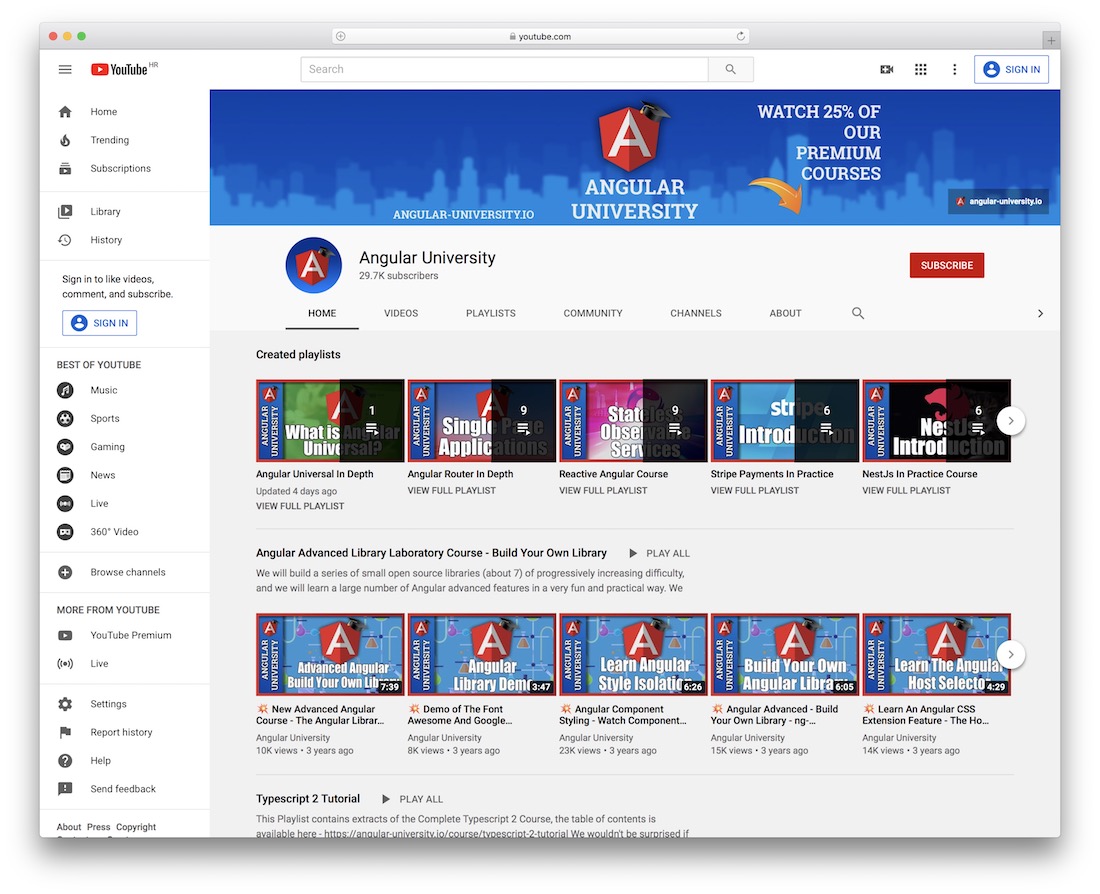This screenshot has height=894, width=1100.
Task: View full playlist for Stripe Payments In Practice
Action: pos(755,491)
